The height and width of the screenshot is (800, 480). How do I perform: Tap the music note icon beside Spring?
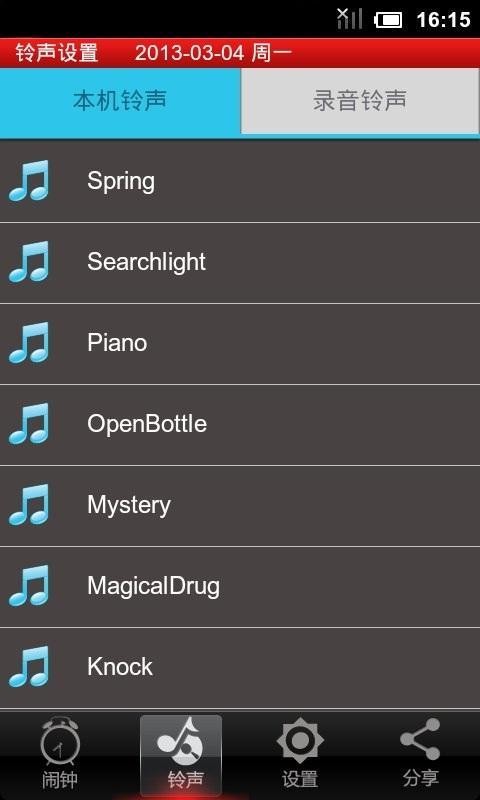29,181
